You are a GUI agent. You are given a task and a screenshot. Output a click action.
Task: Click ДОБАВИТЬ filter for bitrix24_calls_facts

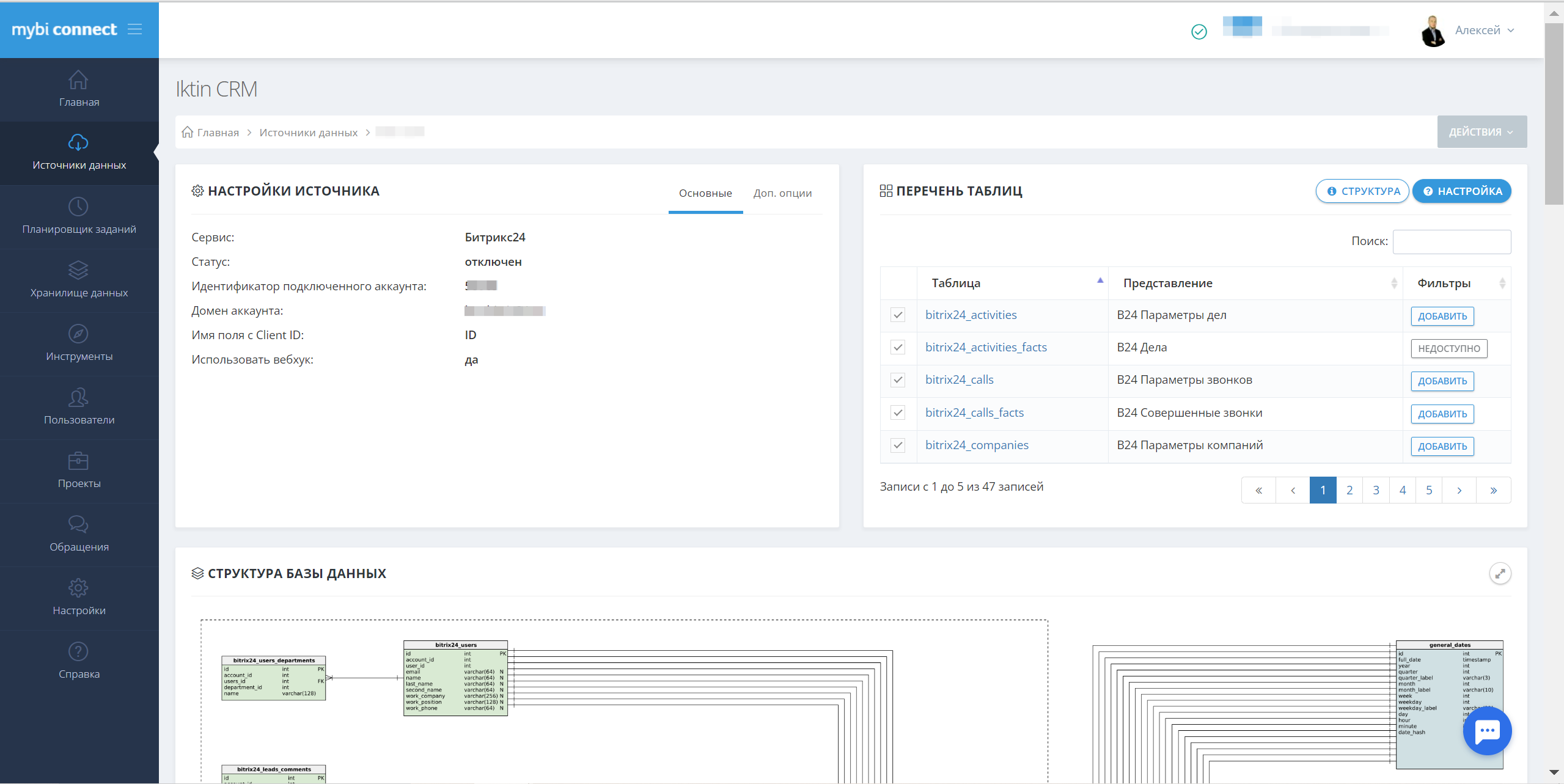(1442, 414)
